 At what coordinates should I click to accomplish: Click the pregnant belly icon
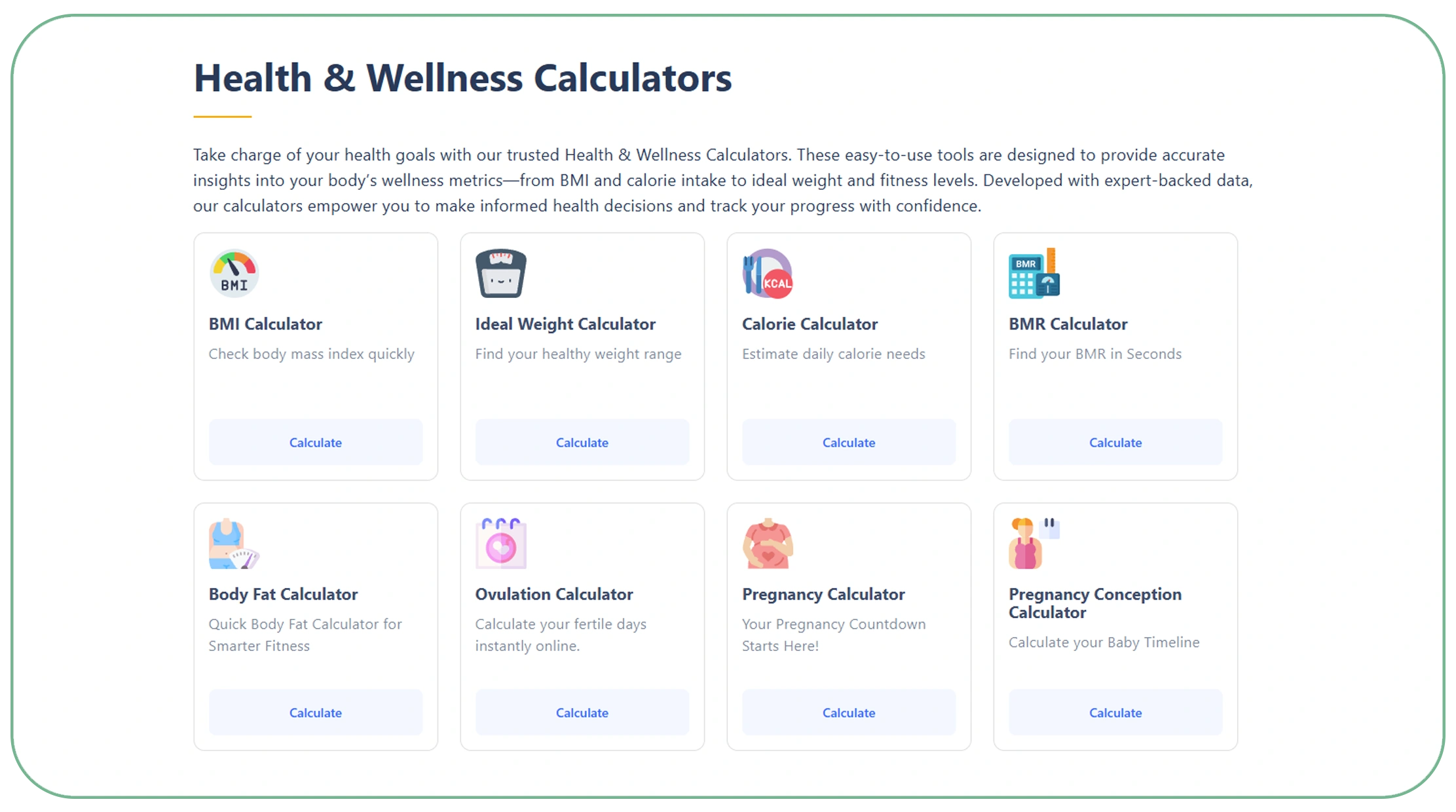(x=768, y=544)
